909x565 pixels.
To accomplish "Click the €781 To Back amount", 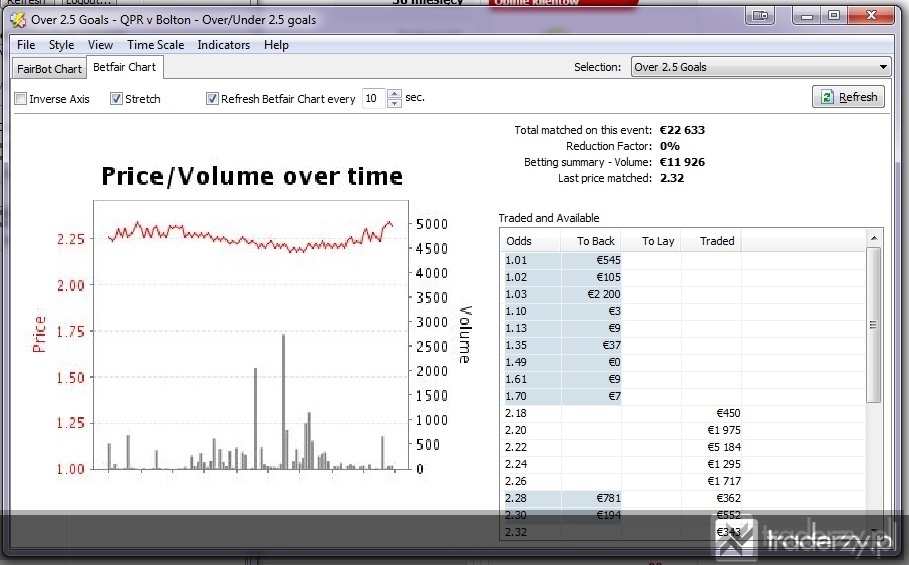I will pyautogui.click(x=608, y=498).
